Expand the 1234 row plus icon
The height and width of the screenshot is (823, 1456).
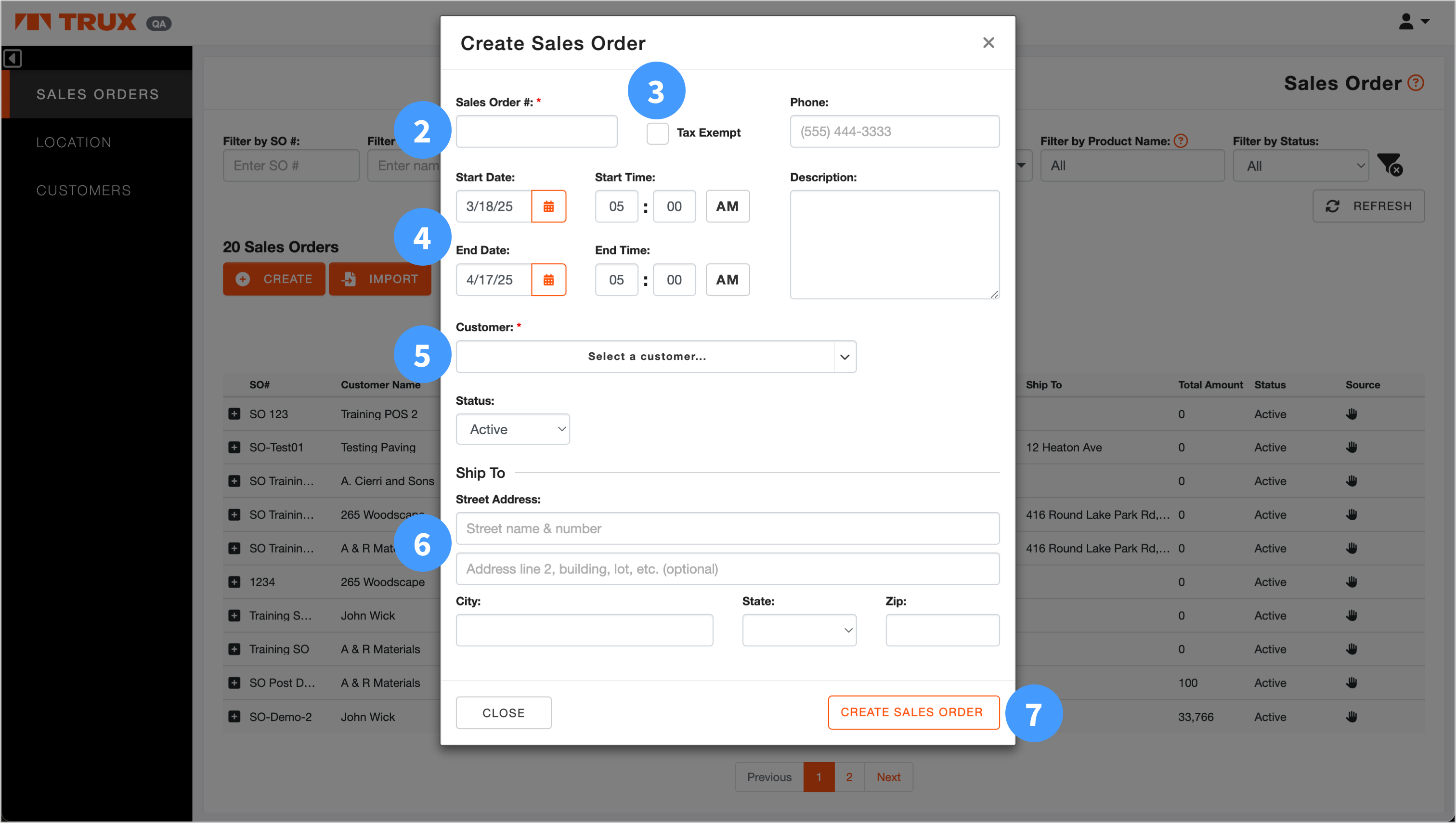pos(234,582)
